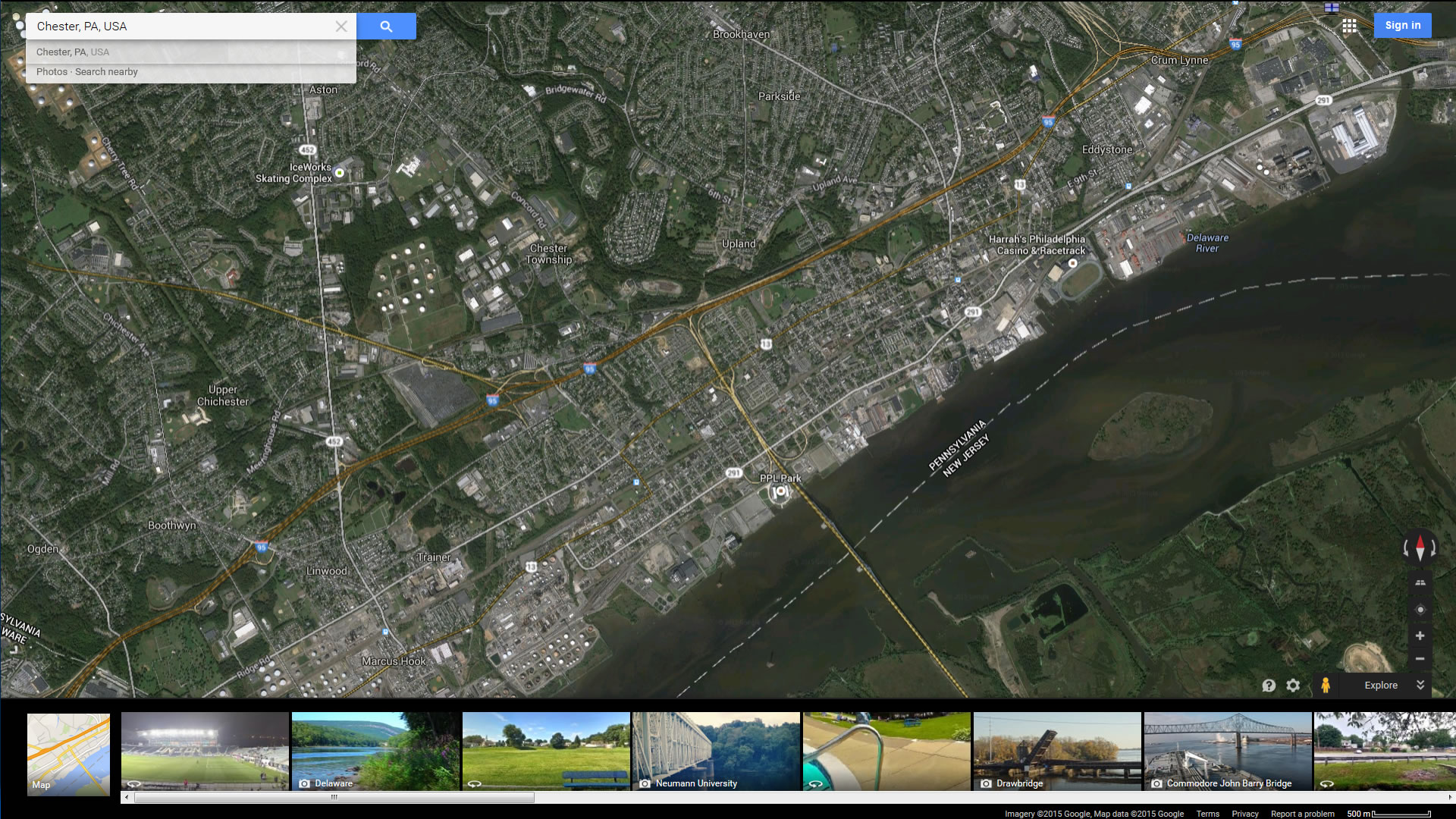Tilt the view with the 3D button

pyautogui.click(x=1420, y=582)
